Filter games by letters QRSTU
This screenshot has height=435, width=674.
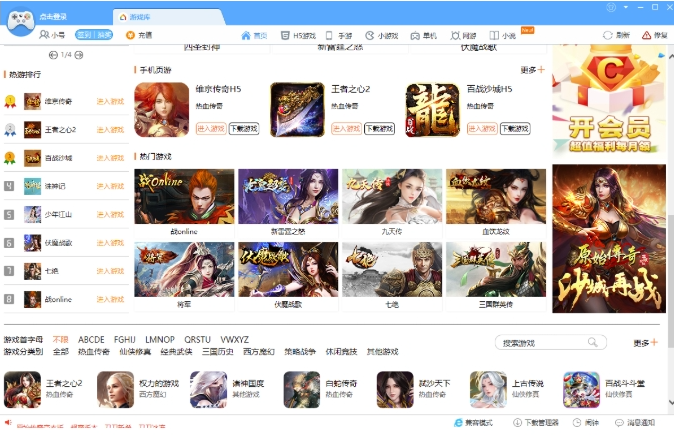[x=197, y=340]
